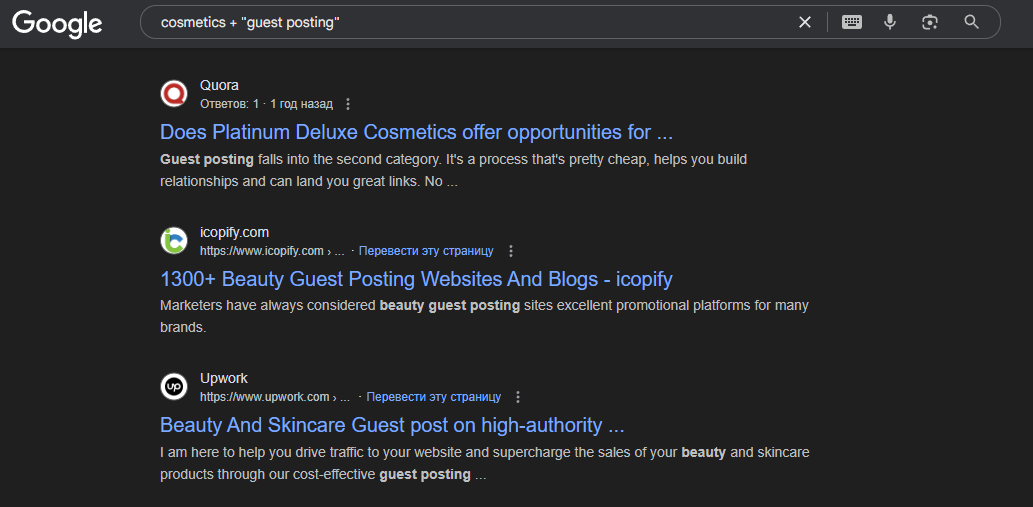
Task: Click the icopify favicon
Action: pyautogui.click(x=174, y=240)
